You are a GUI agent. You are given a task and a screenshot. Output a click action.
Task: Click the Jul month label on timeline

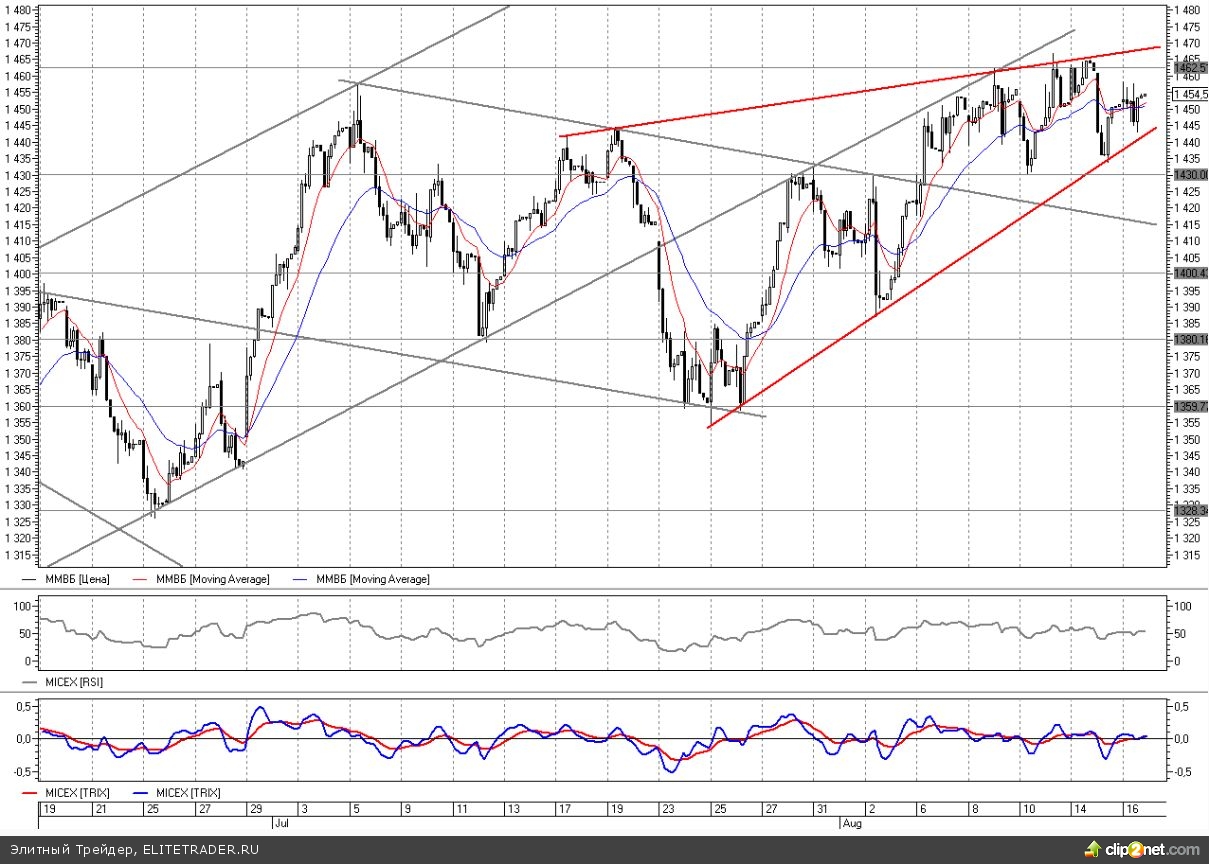[279, 824]
